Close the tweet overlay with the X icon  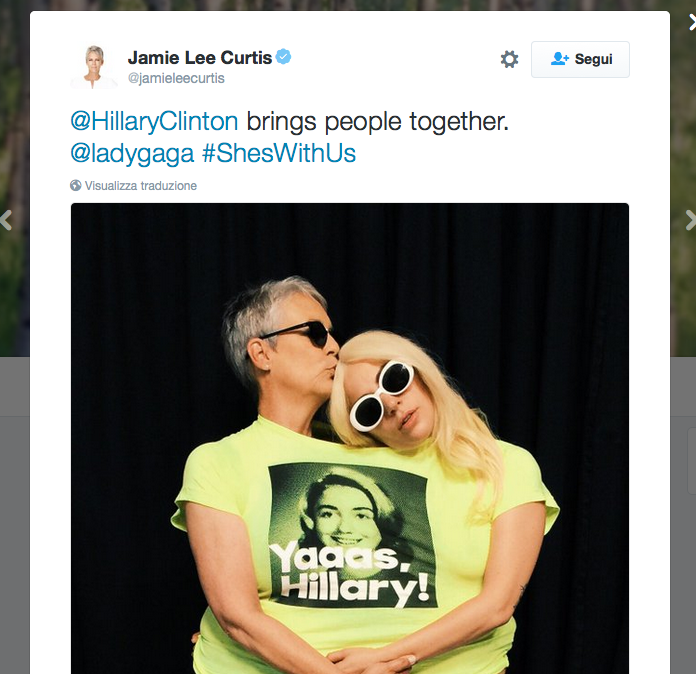692,22
